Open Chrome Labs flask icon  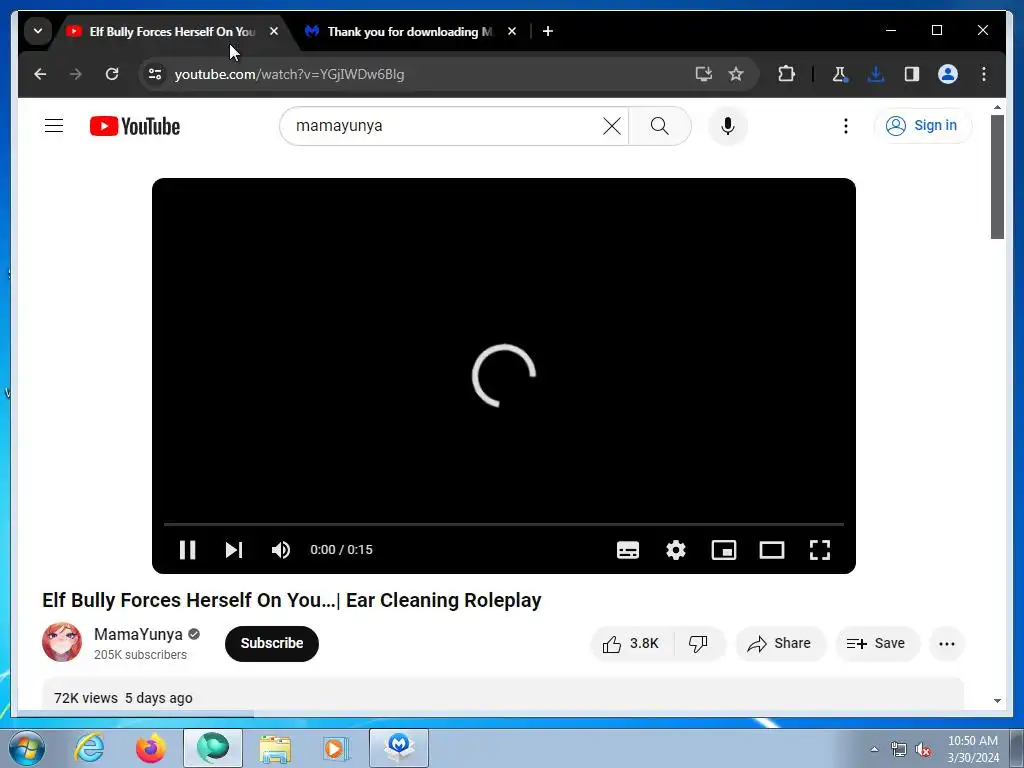pyautogui.click(x=840, y=74)
